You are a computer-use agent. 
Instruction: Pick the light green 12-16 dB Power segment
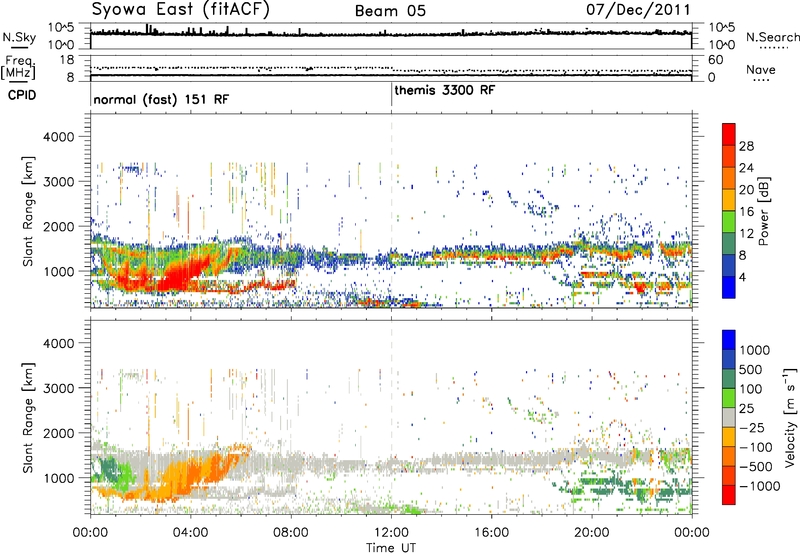(x=729, y=222)
